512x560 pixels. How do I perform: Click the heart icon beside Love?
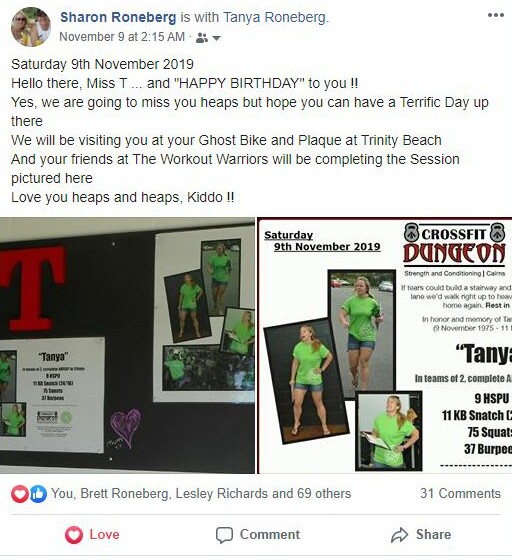click(x=74, y=535)
